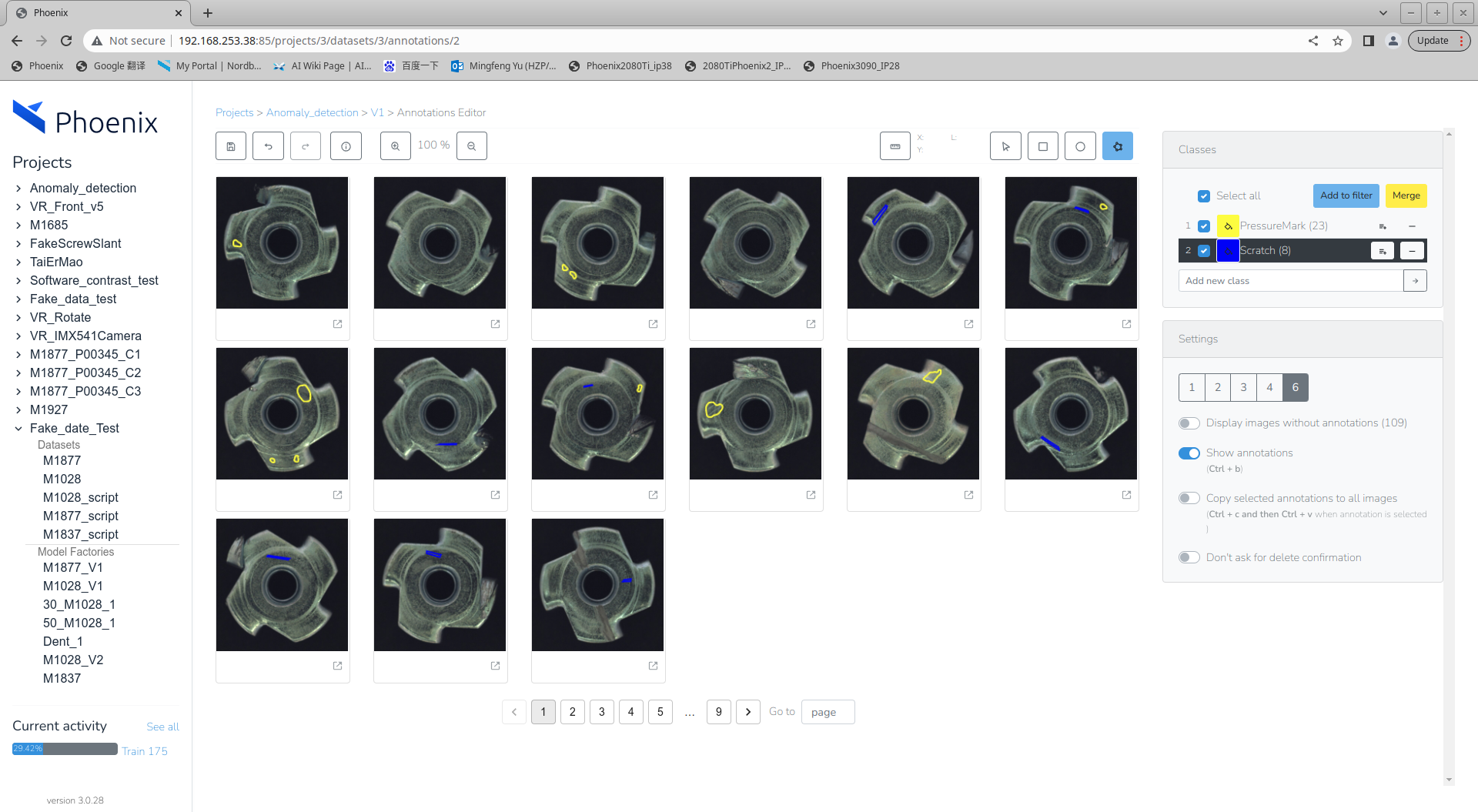Go to pagination page 3
This screenshot has width=1478, height=812.
(x=601, y=712)
